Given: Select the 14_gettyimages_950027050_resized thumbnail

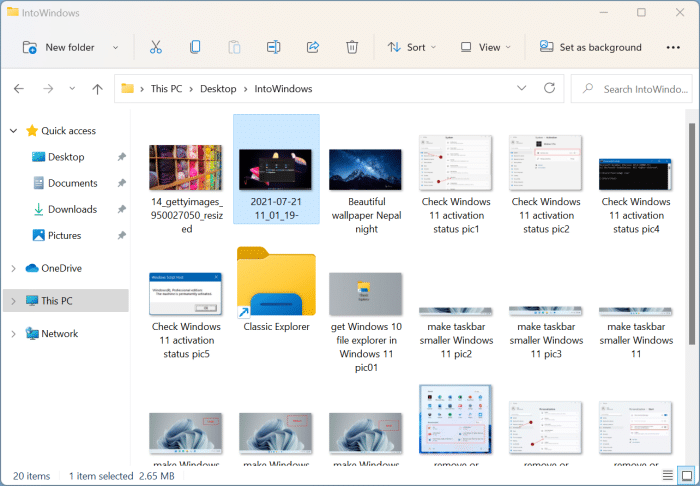Looking at the screenshot, I should tap(186, 167).
